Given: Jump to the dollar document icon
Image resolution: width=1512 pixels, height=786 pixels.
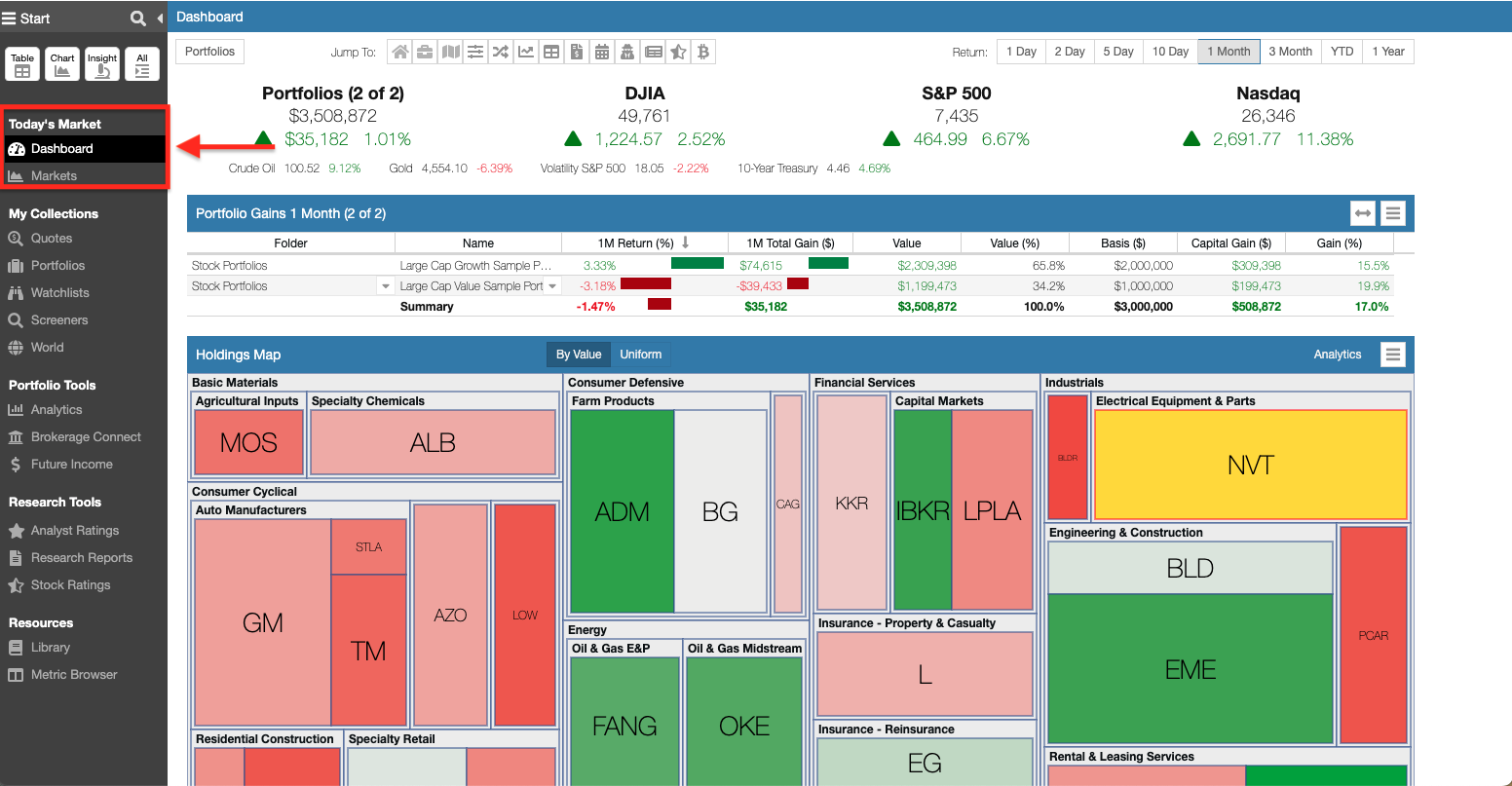Looking at the screenshot, I should 577,52.
